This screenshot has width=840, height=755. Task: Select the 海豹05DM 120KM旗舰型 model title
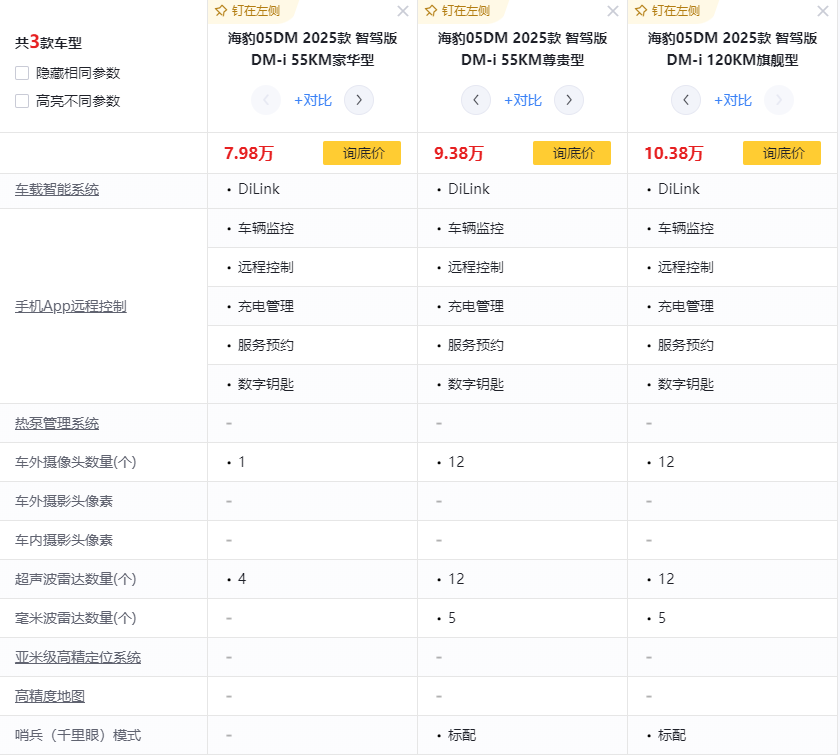(x=732, y=49)
